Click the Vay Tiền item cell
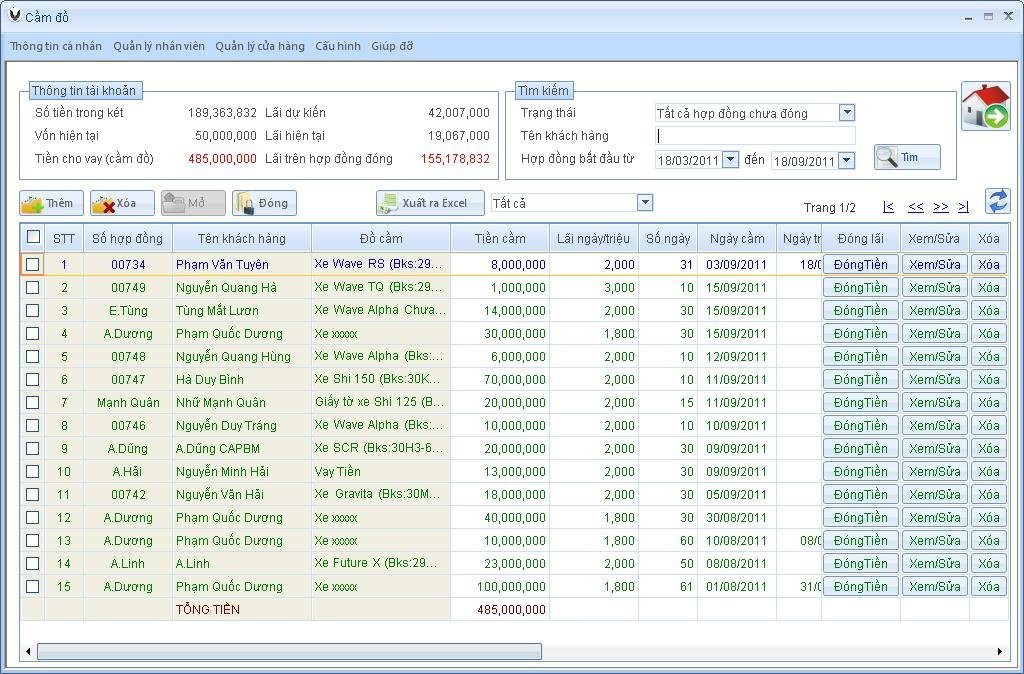This screenshot has width=1024, height=674. [381, 472]
